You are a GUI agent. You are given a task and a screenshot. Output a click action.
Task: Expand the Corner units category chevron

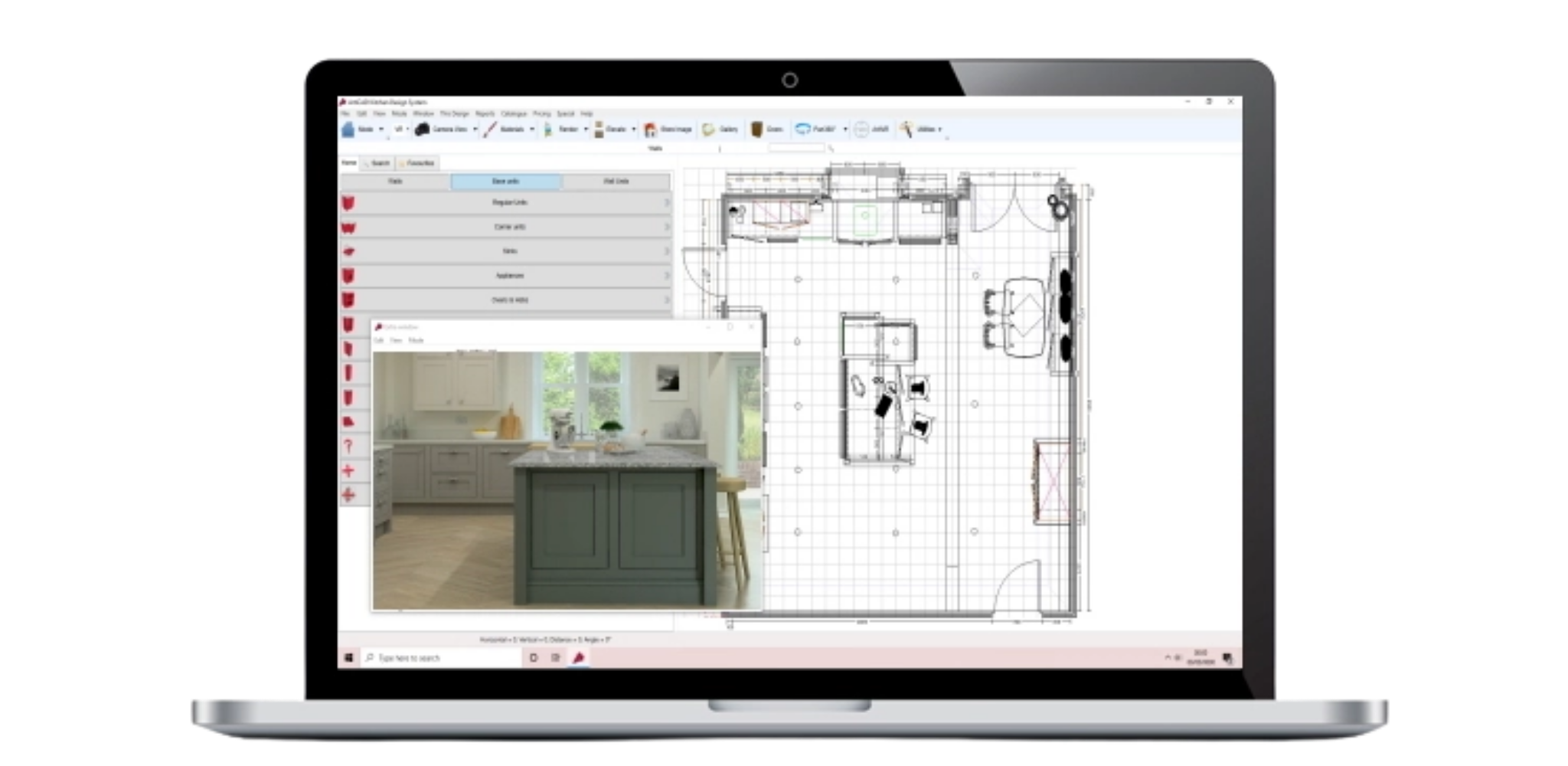click(666, 228)
